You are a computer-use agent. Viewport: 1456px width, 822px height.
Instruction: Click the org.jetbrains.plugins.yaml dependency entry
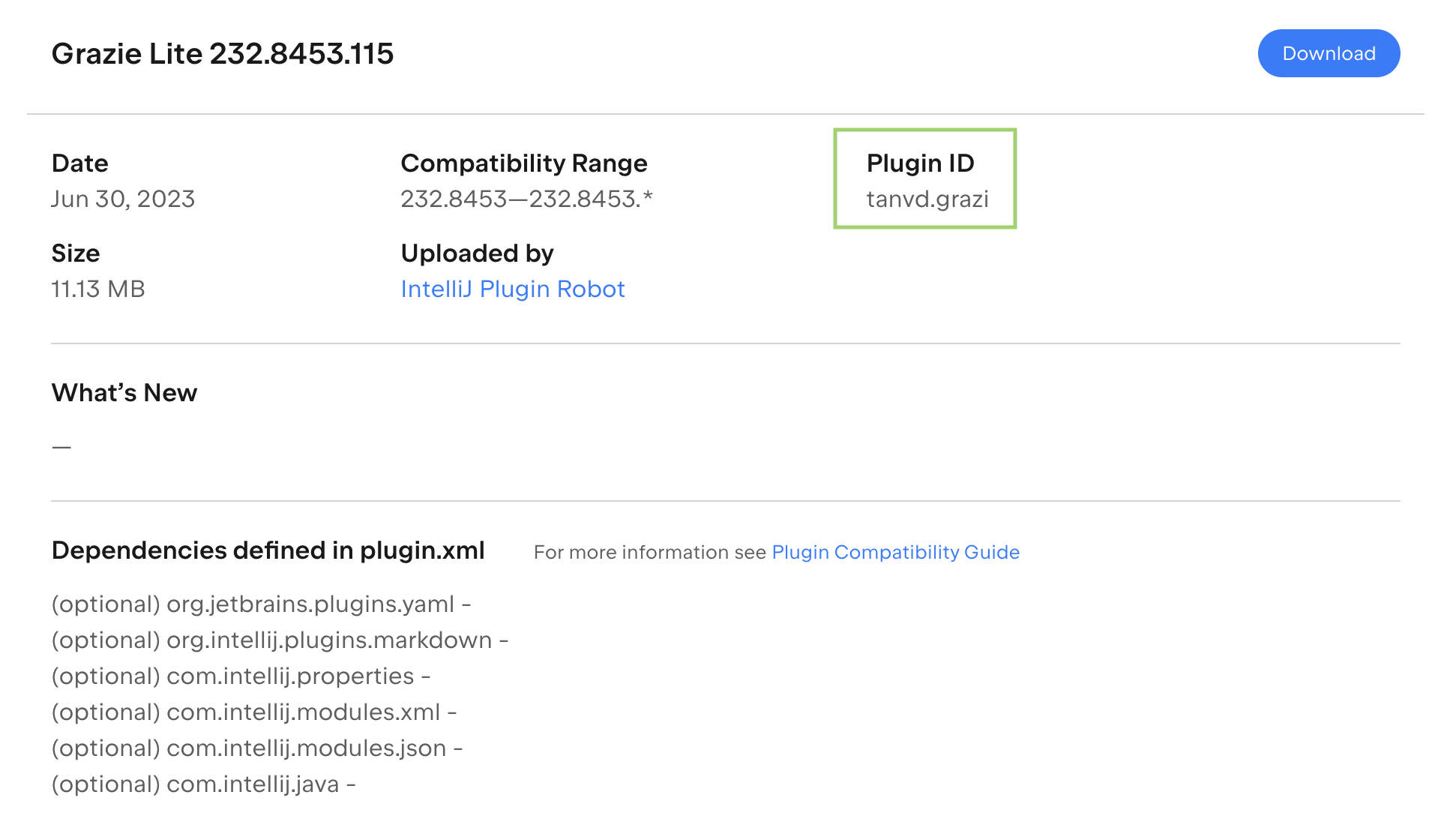262,604
